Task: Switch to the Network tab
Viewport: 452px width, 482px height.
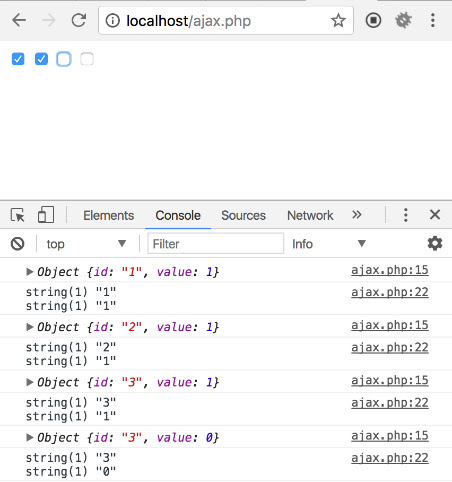Action: point(310,215)
